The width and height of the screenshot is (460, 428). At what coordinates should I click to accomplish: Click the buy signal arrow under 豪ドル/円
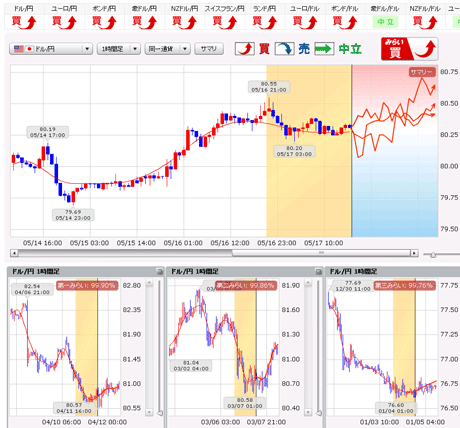point(144,22)
